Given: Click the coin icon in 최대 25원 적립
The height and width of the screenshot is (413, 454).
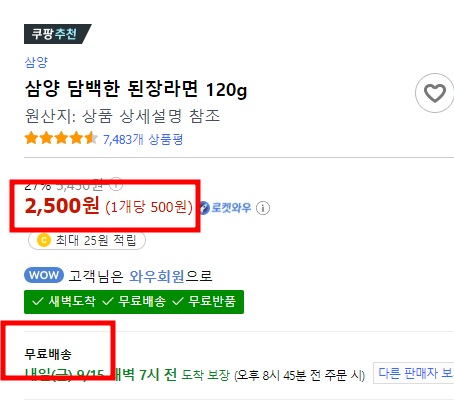Looking at the screenshot, I should click(44, 240).
